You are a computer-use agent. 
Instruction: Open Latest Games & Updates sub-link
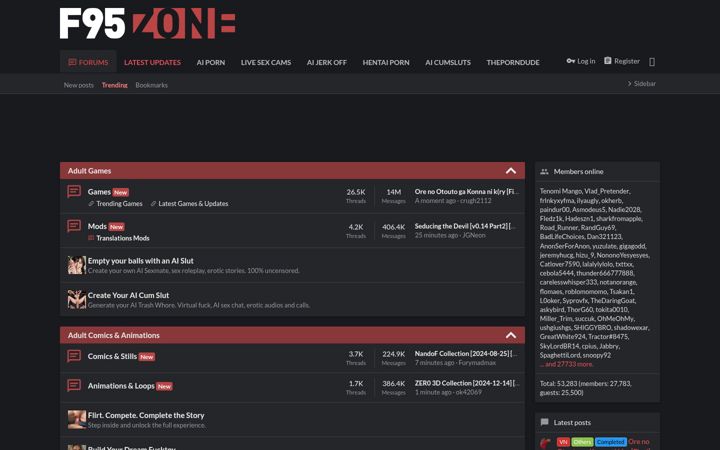(x=193, y=203)
